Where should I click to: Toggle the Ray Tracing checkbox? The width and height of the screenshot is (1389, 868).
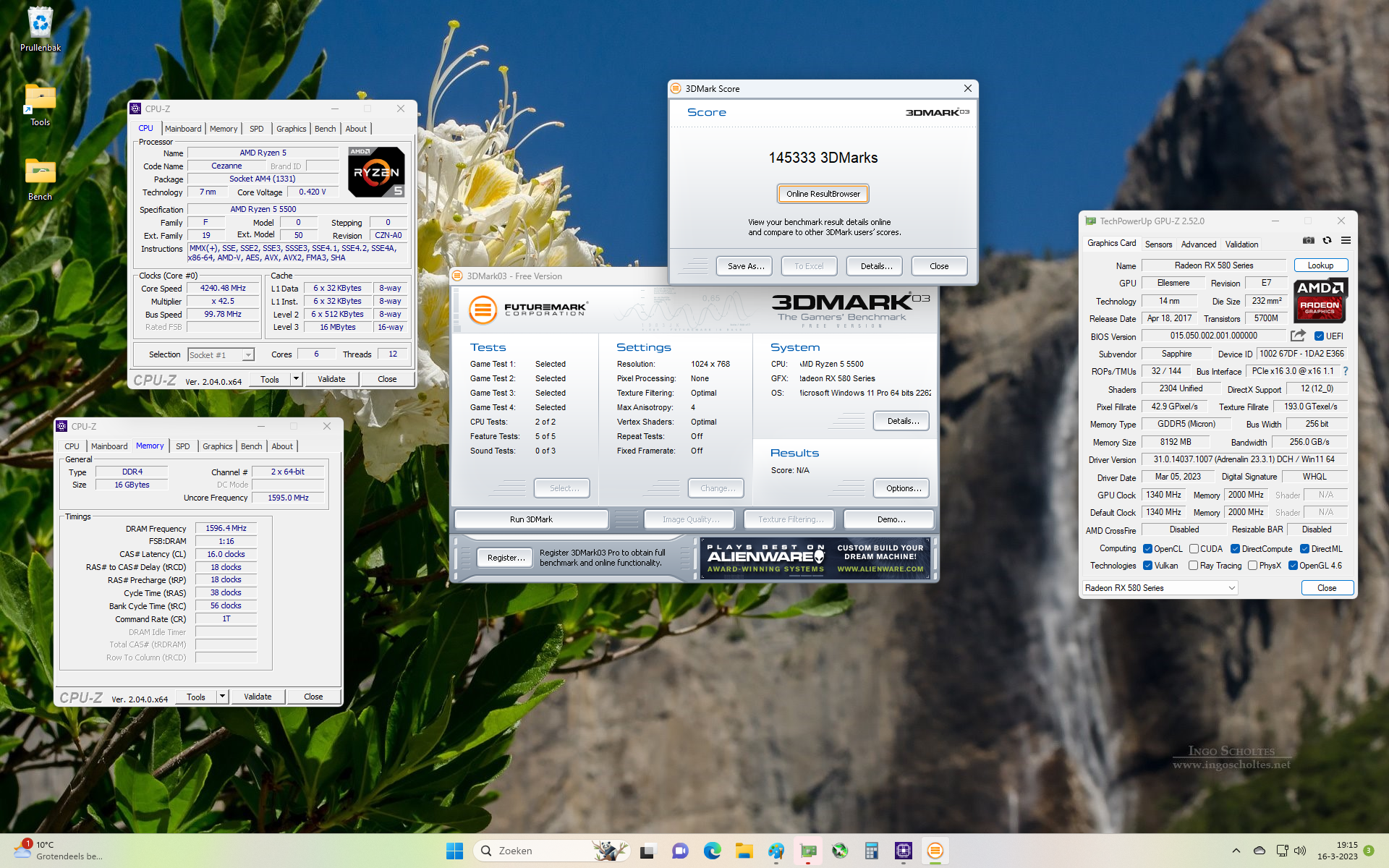(x=1194, y=566)
